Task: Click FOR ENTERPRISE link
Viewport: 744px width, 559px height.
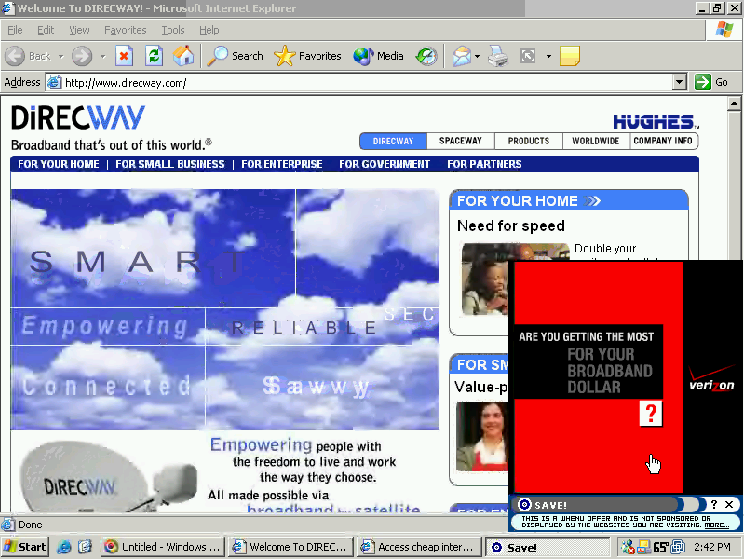Action: [282, 164]
